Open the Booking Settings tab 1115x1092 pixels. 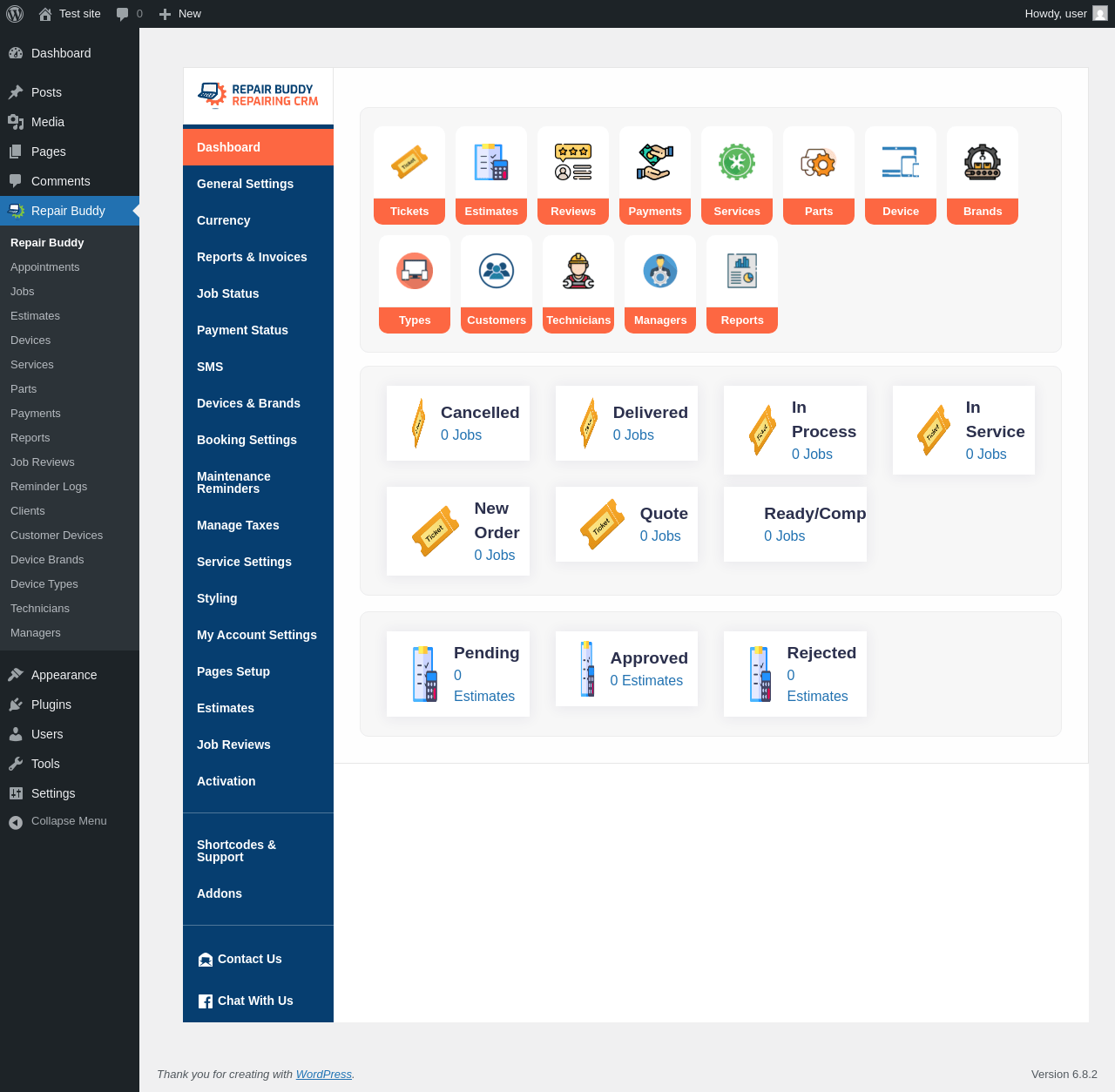(258, 440)
